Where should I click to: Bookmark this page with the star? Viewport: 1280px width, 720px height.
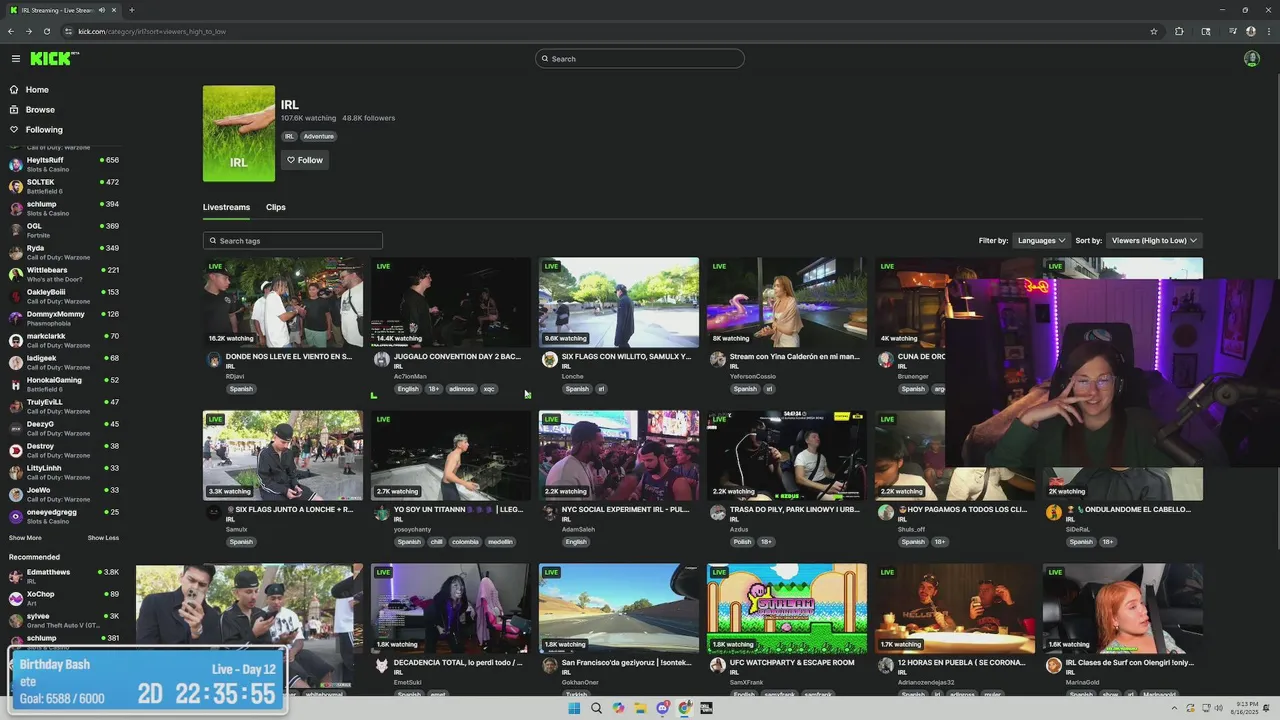(x=1154, y=31)
